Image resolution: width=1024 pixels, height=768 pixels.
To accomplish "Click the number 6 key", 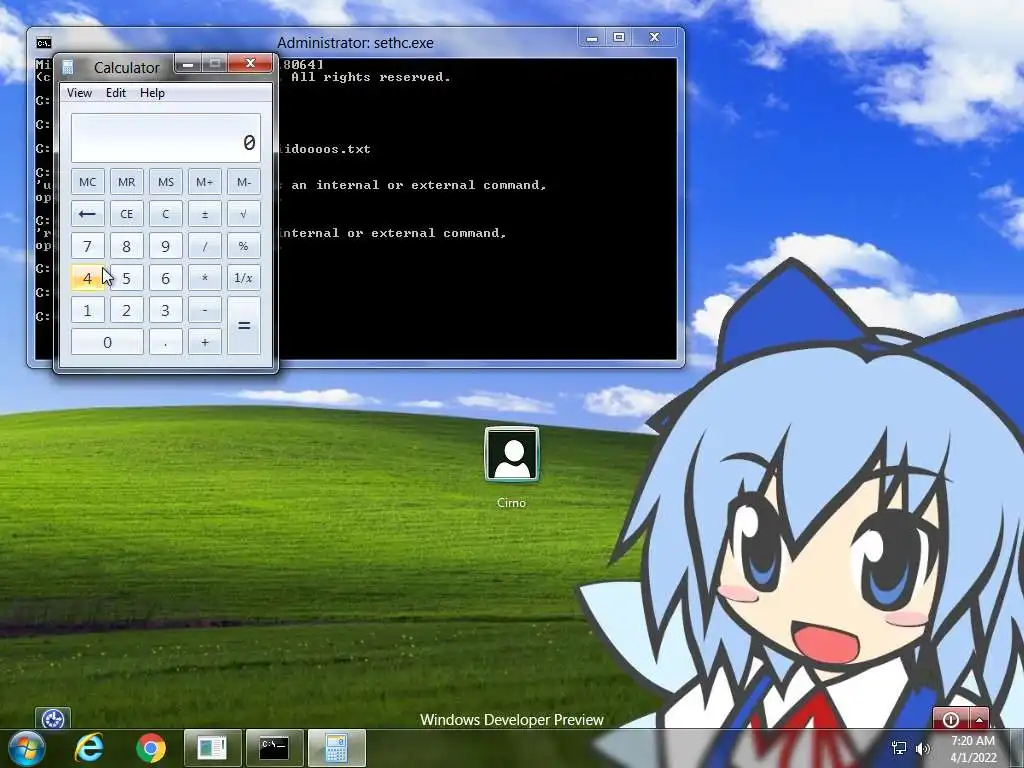I will (x=165, y=278).
